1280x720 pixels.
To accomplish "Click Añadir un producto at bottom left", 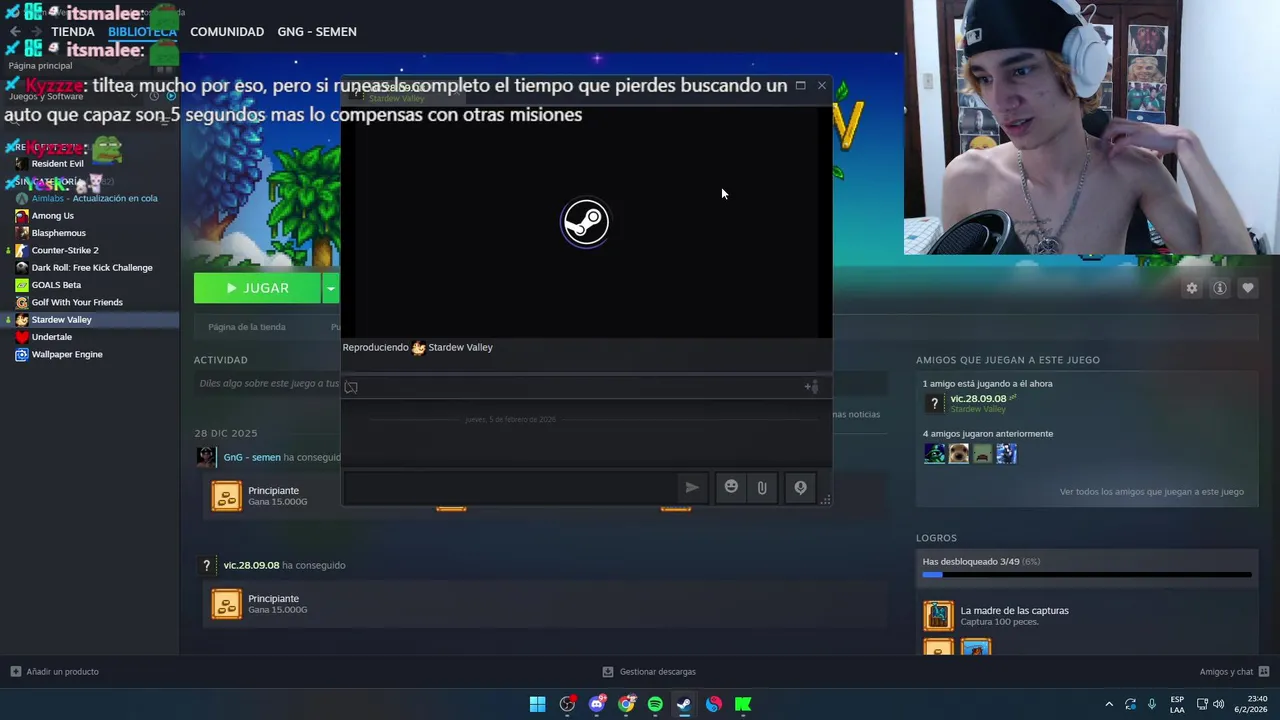I will pyautogui.click(x=55, y=672).
